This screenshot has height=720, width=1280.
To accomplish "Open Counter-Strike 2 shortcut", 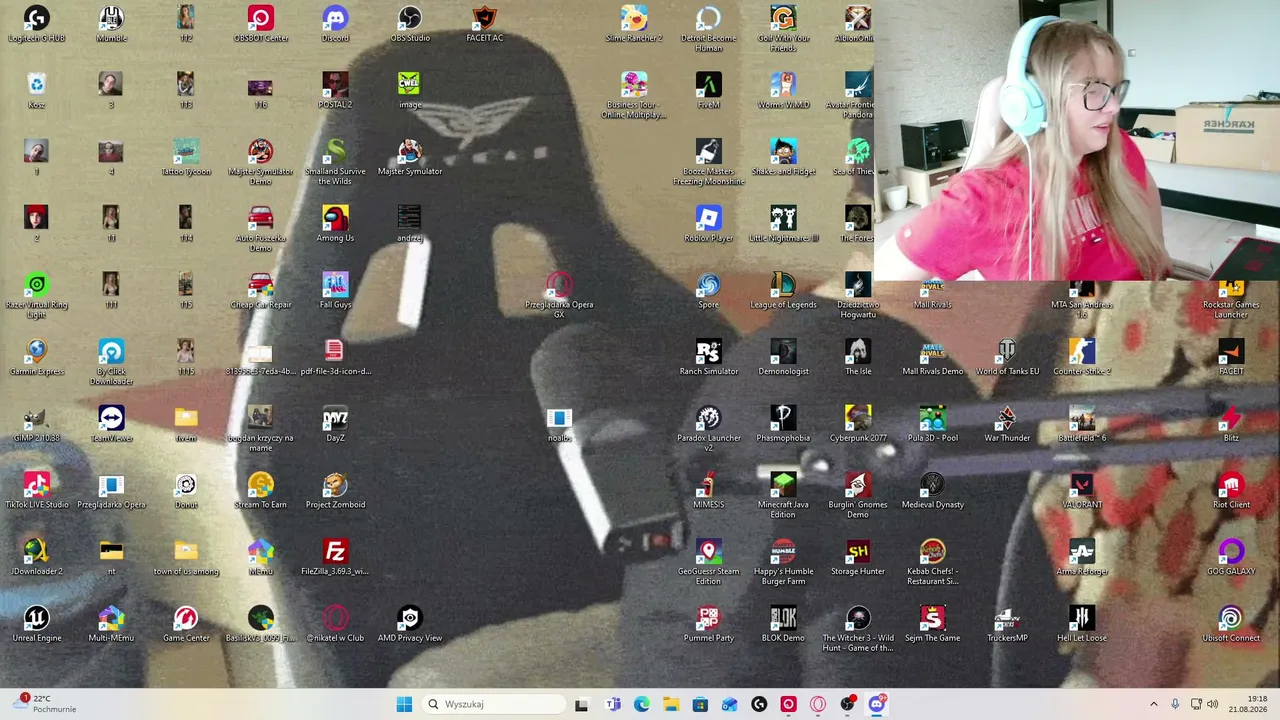I will [1081, 358].
